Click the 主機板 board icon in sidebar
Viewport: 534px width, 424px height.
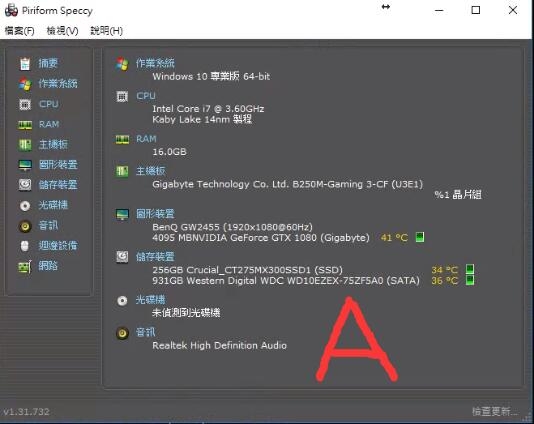[x=25, y=145]
